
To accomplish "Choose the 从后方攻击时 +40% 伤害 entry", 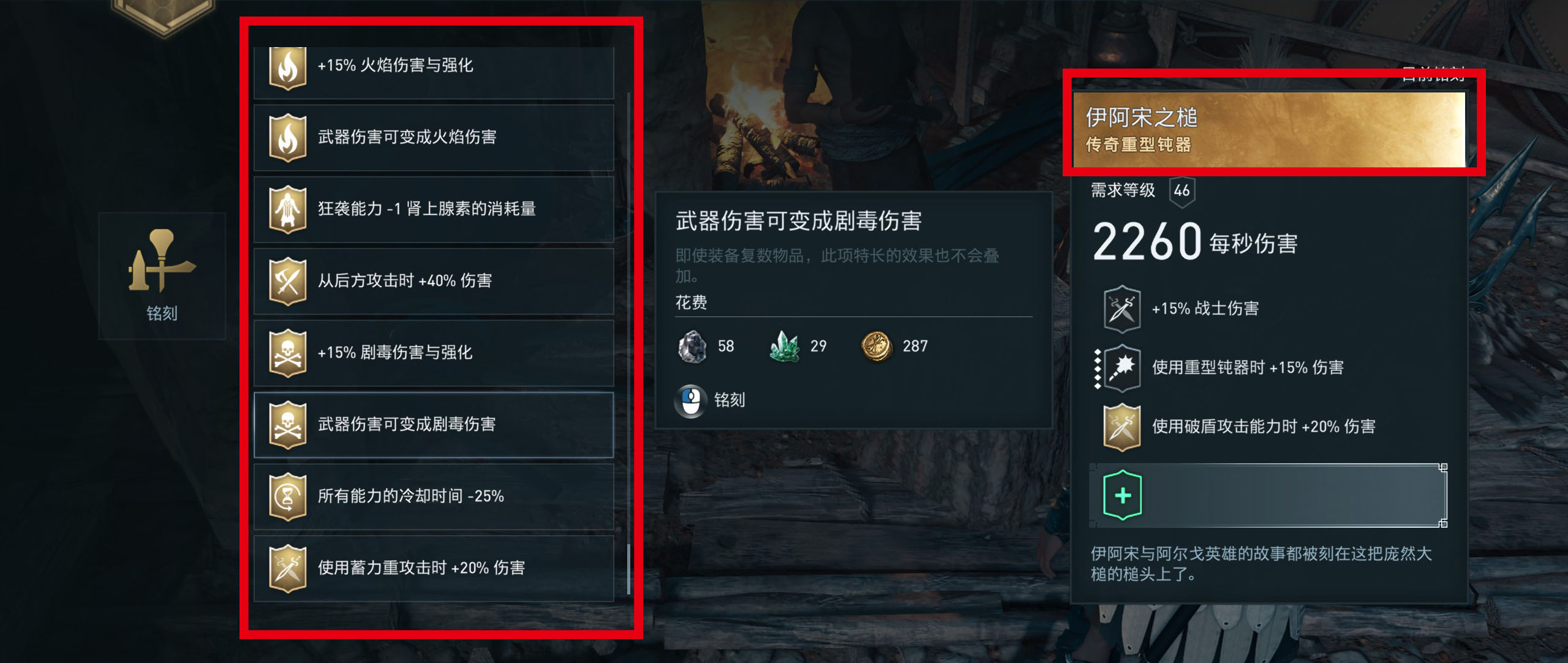I will pyautogui.click(x=434, y=282).
